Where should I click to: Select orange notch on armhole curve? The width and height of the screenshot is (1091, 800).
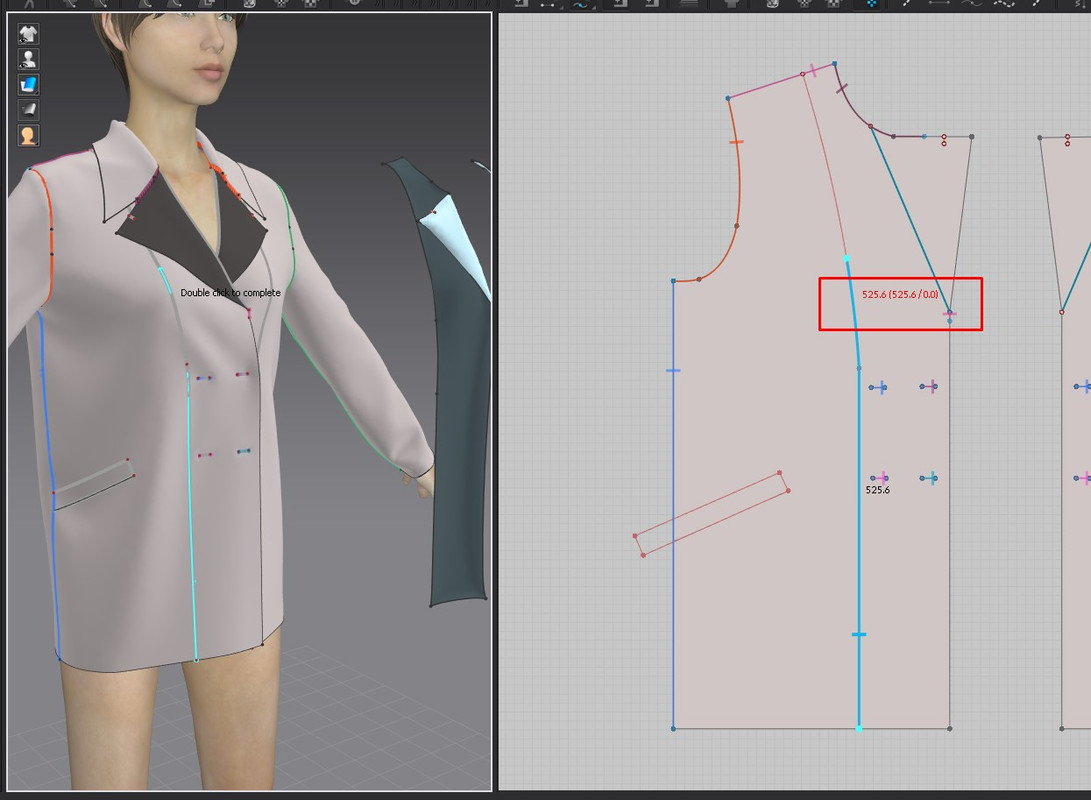coord(736,142)
